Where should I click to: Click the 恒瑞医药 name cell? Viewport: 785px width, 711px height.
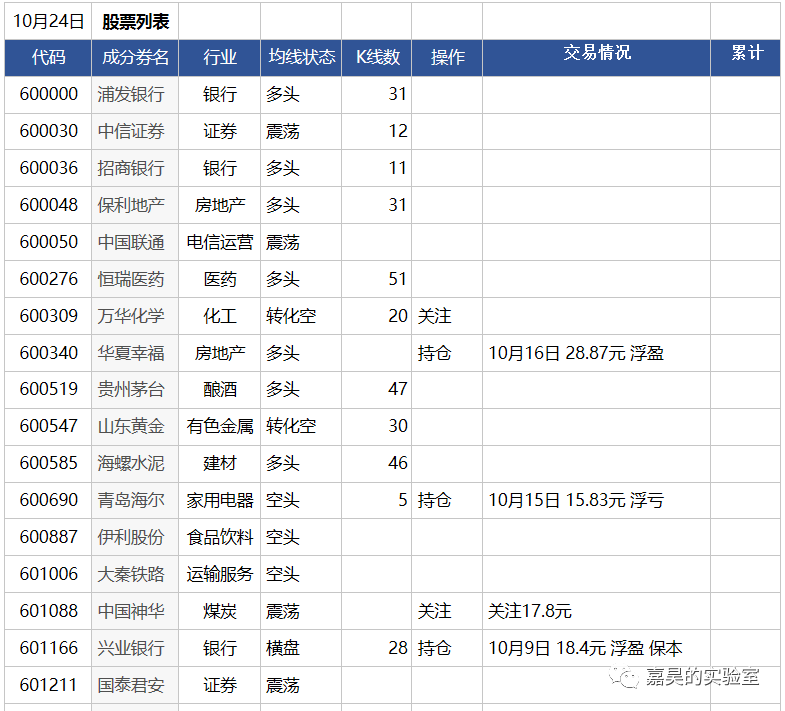coord(135,279)
